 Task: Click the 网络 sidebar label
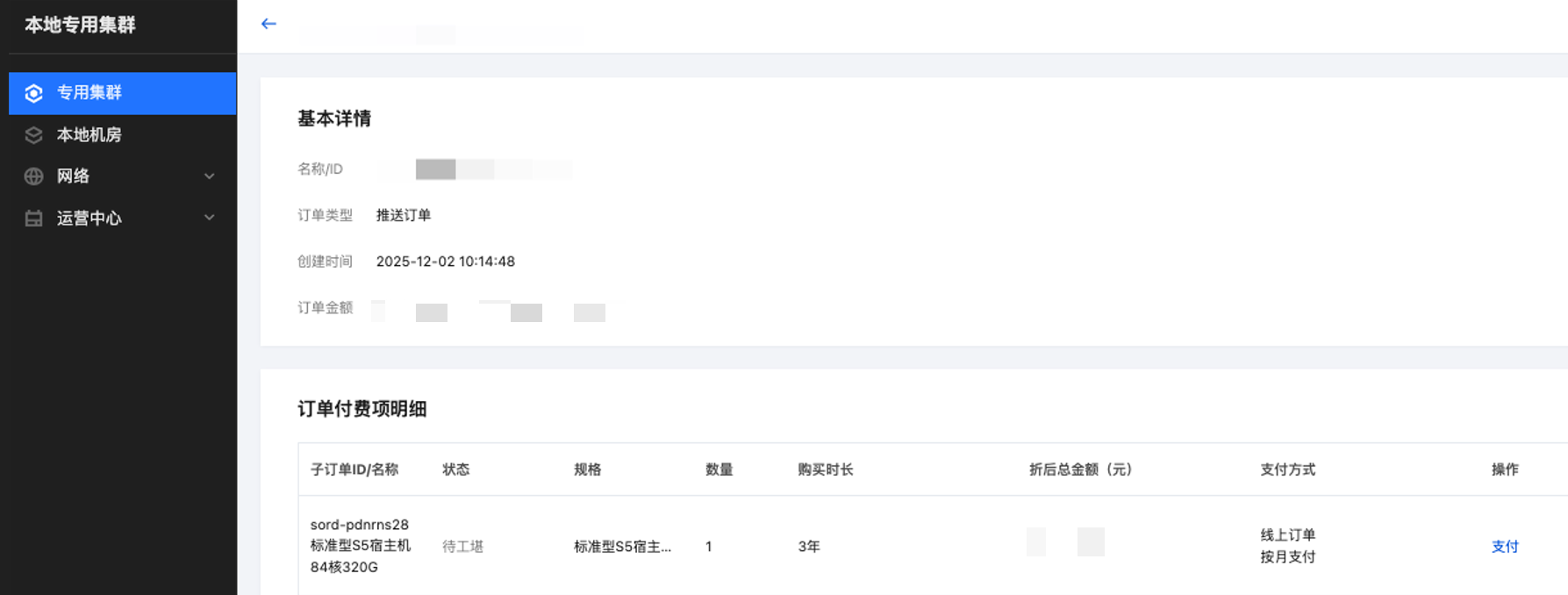74,176
